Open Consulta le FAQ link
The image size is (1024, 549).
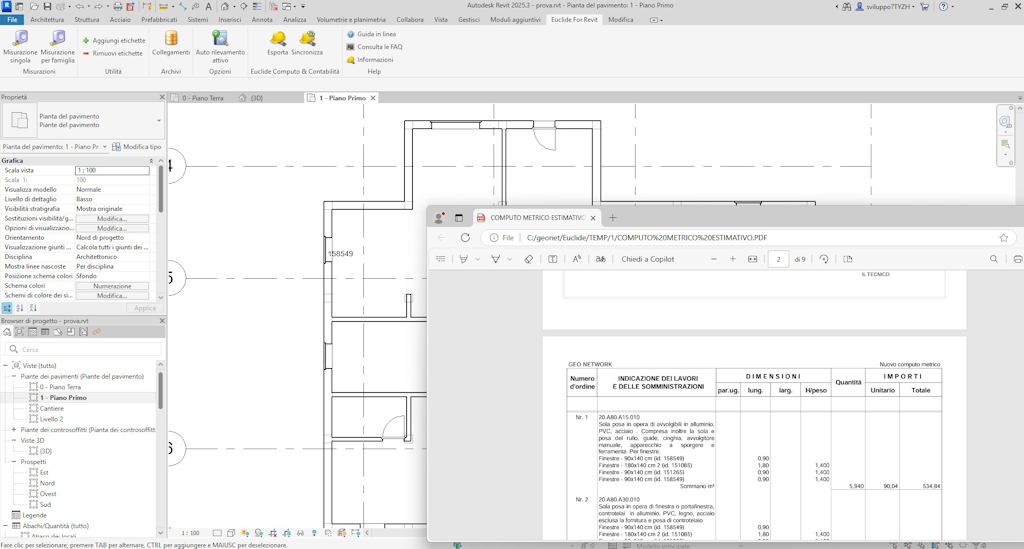[379, 47]
